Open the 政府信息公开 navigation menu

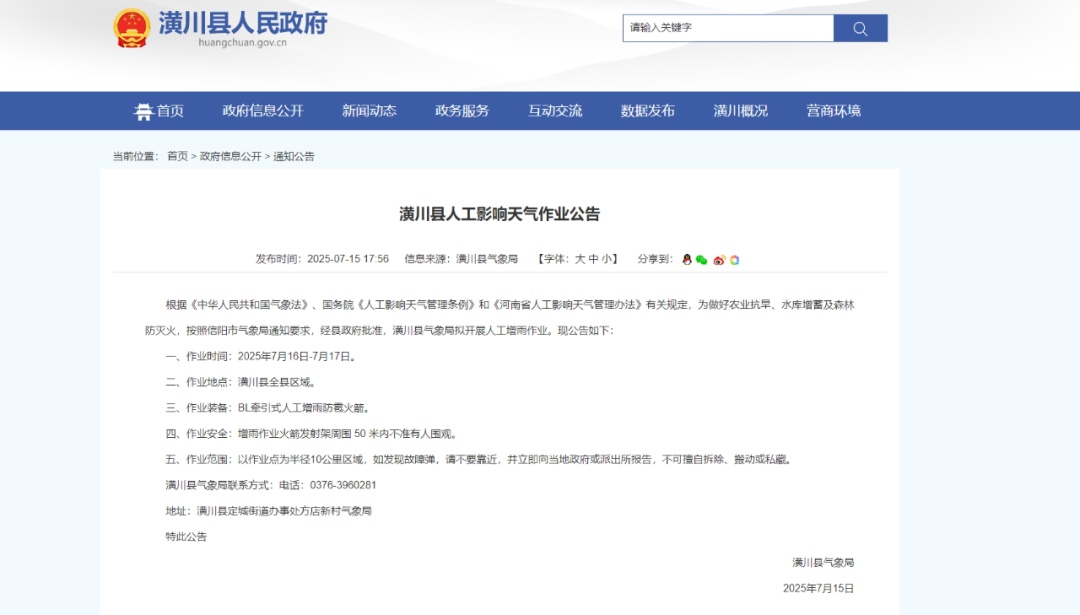[264, 111]
